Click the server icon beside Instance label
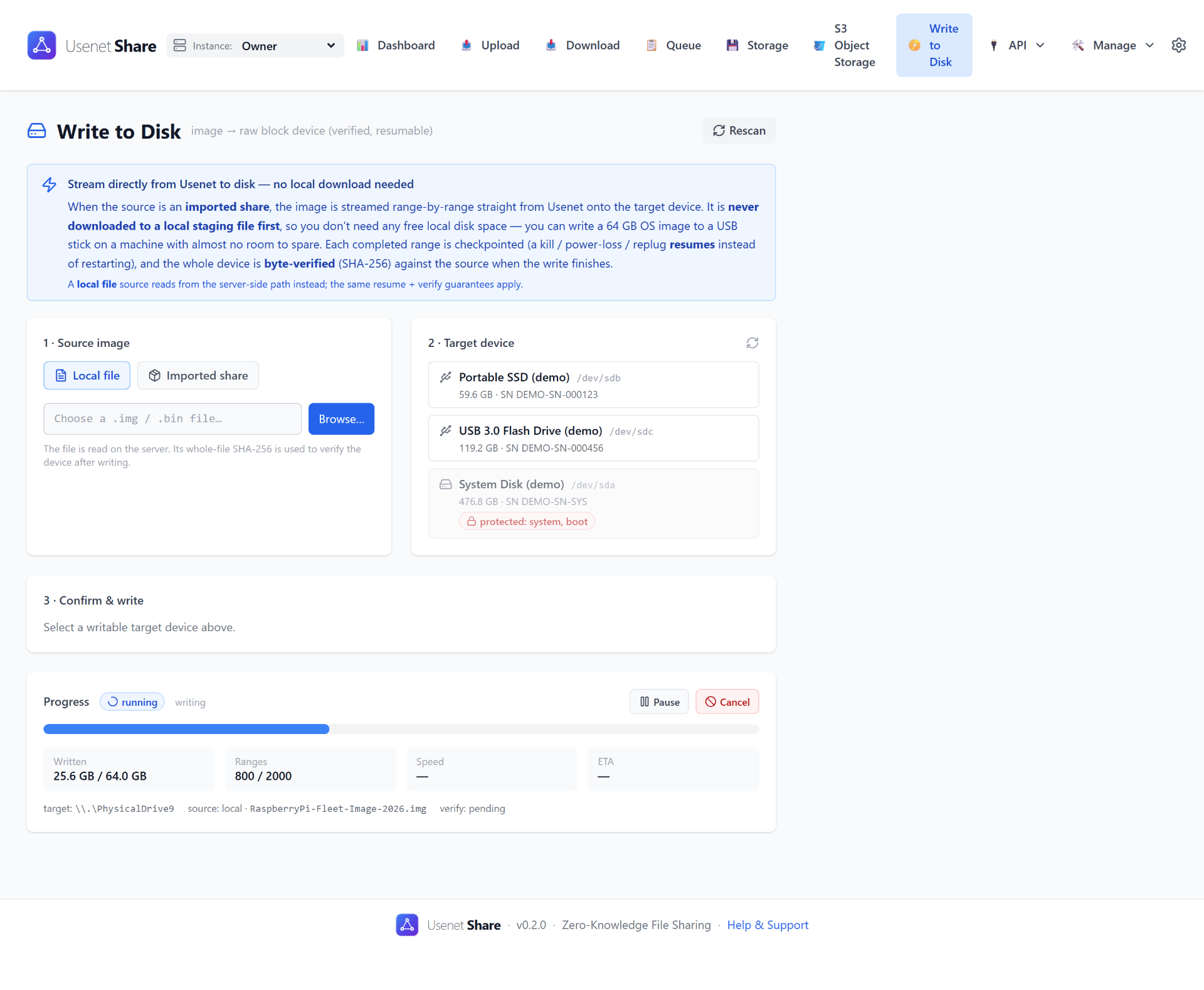 (180, 45)
